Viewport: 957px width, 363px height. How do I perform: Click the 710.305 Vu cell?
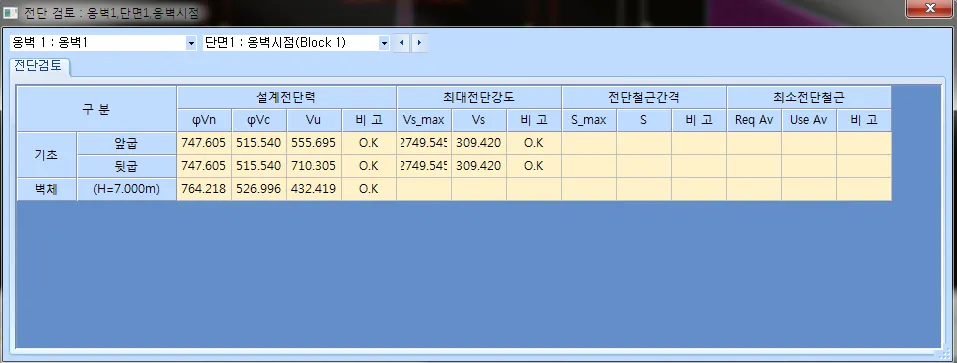[314, 166]
